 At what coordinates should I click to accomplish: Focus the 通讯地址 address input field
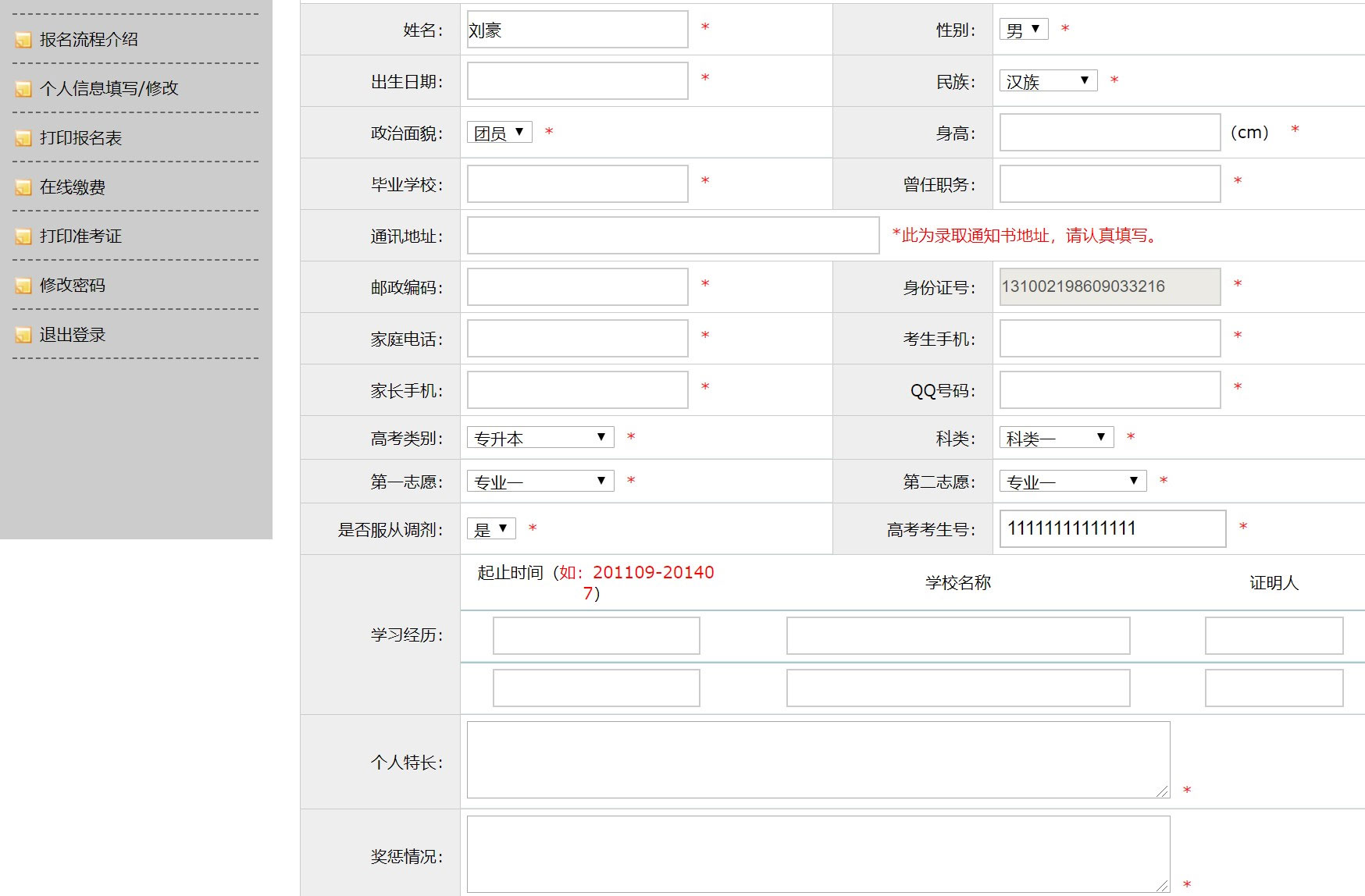point(672,236)
